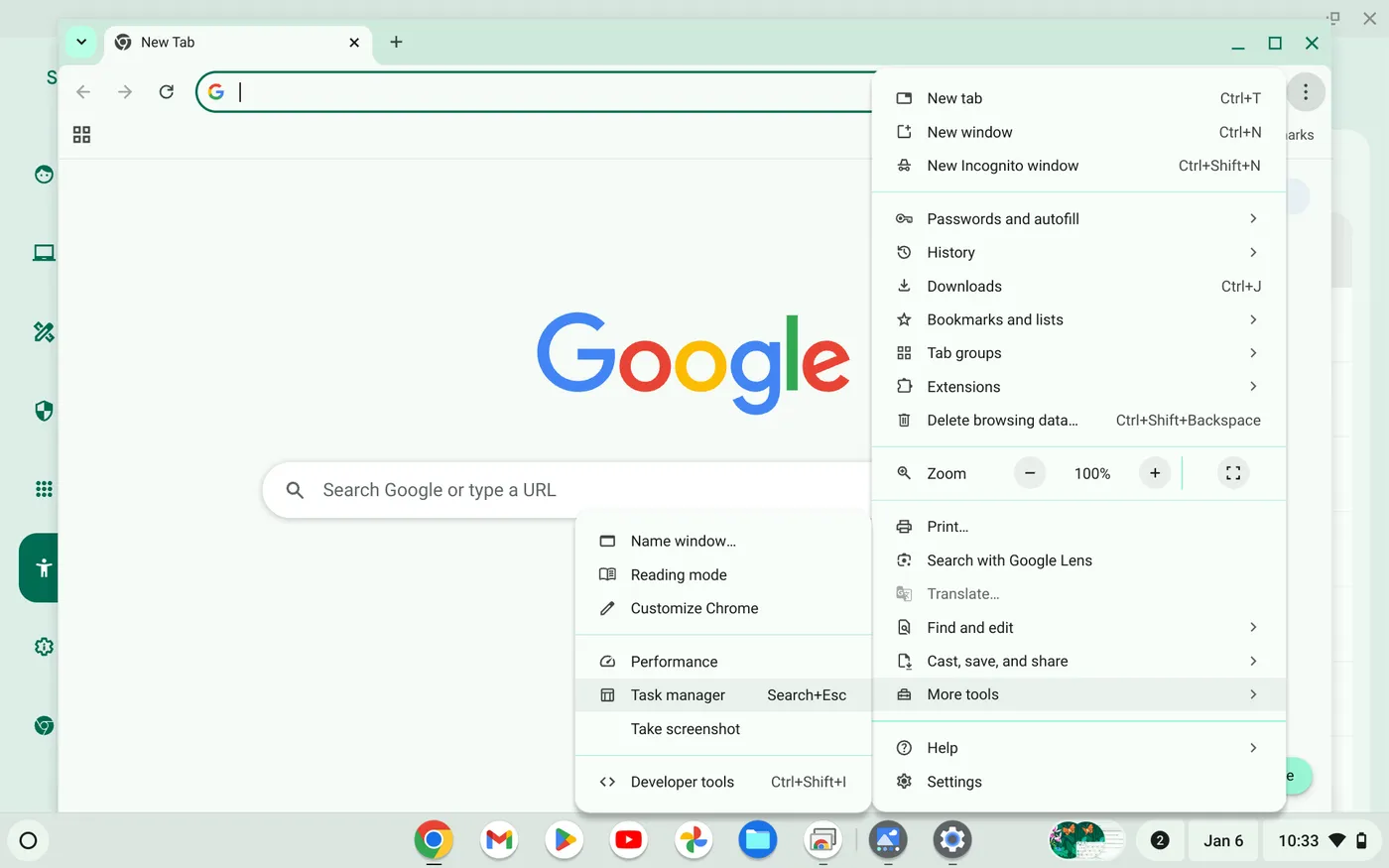Expand More tools submenu
Image resolution: width=1389 pixels, height=868 pixels.
tap(1078, 694)
